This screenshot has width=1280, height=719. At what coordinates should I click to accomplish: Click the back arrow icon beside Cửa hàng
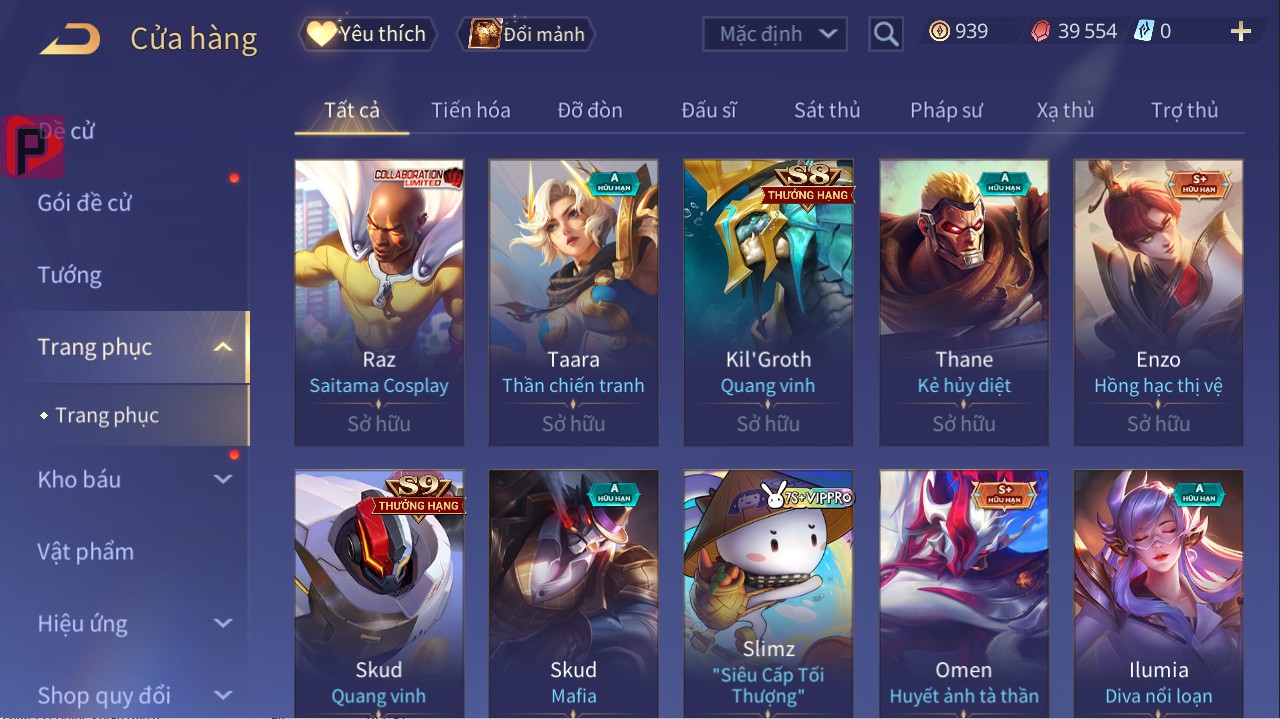coord(70,39)
